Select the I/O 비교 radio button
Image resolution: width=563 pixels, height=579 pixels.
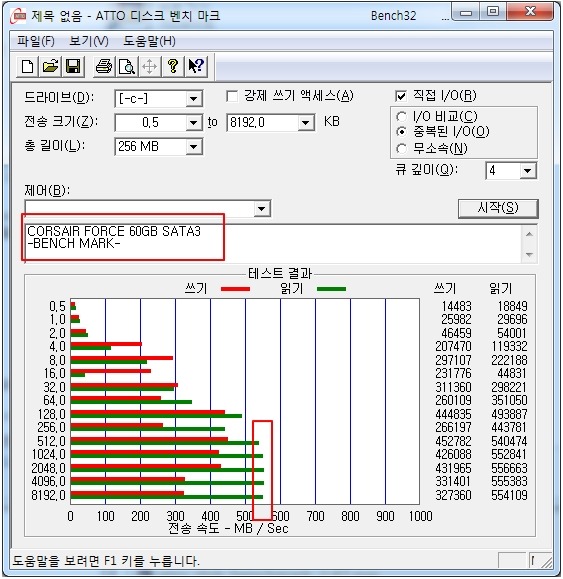click(401, 117)
